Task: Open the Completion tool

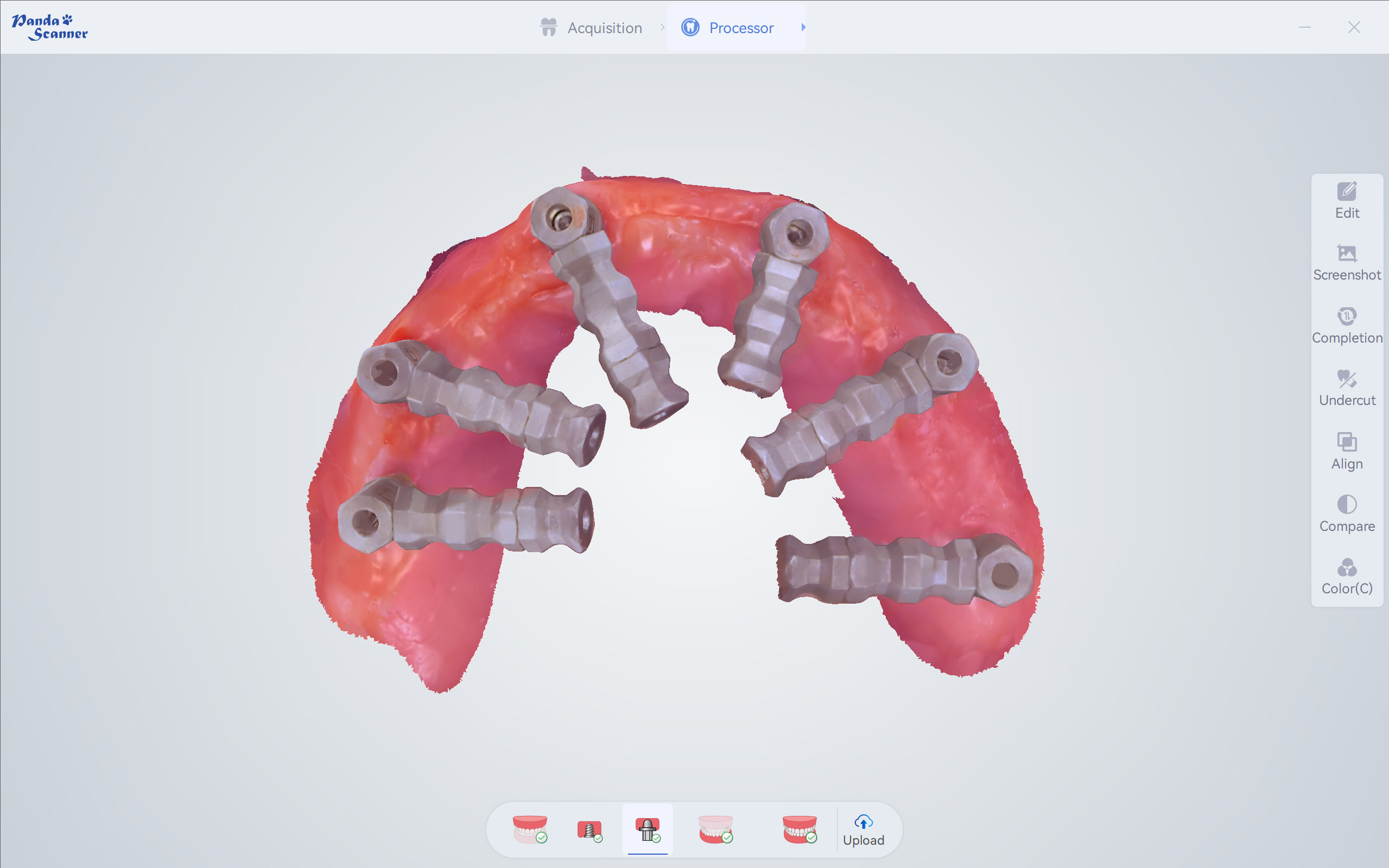Action: click(1347, 326)
